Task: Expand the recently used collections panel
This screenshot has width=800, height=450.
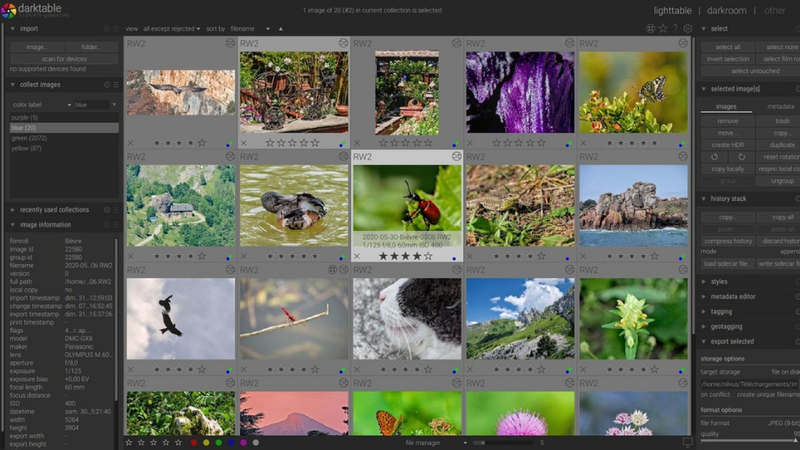Action: point(53,210)
